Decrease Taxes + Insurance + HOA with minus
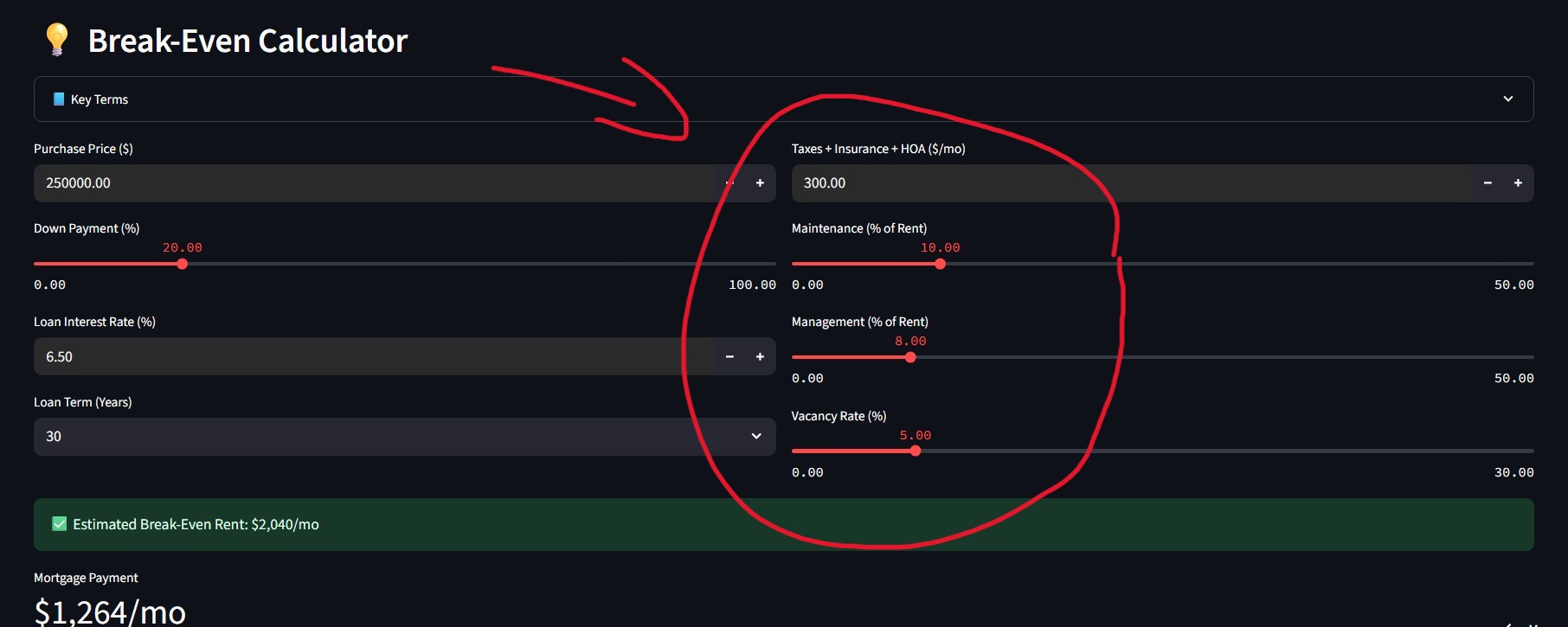 pos(1488,183)
